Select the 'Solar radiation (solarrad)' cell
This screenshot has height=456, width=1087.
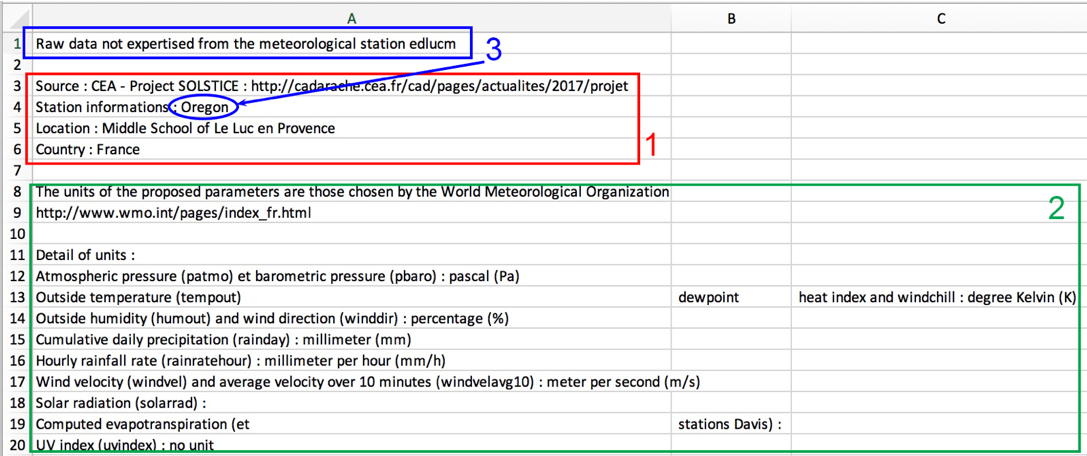click(x=120, y=402)
